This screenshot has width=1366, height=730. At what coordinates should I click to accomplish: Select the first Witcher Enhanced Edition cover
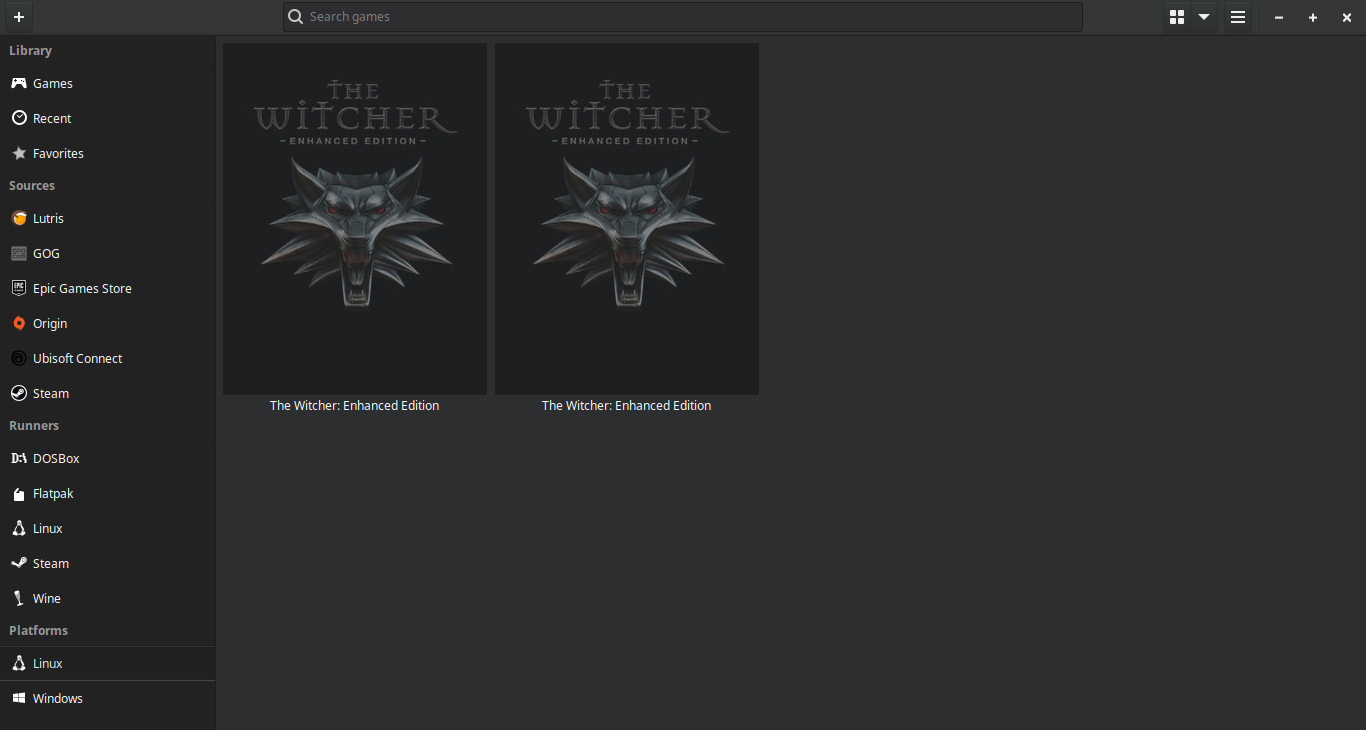(x=355, y=219)
